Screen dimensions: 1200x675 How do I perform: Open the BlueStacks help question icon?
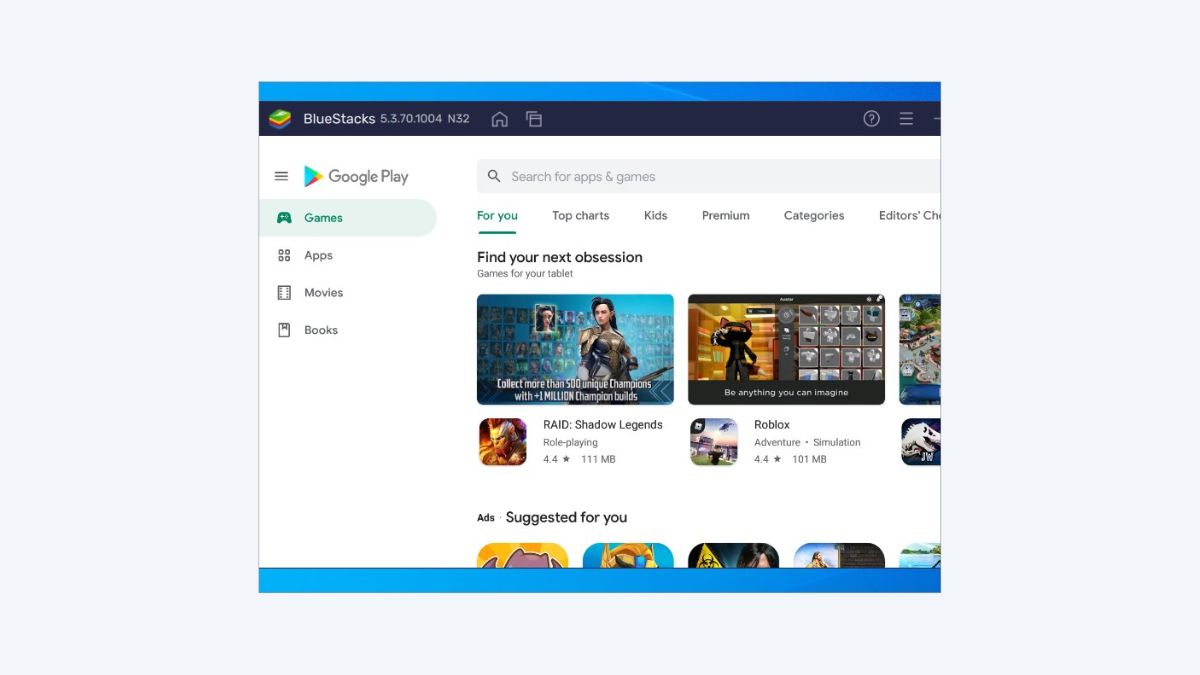pos(872,118)
